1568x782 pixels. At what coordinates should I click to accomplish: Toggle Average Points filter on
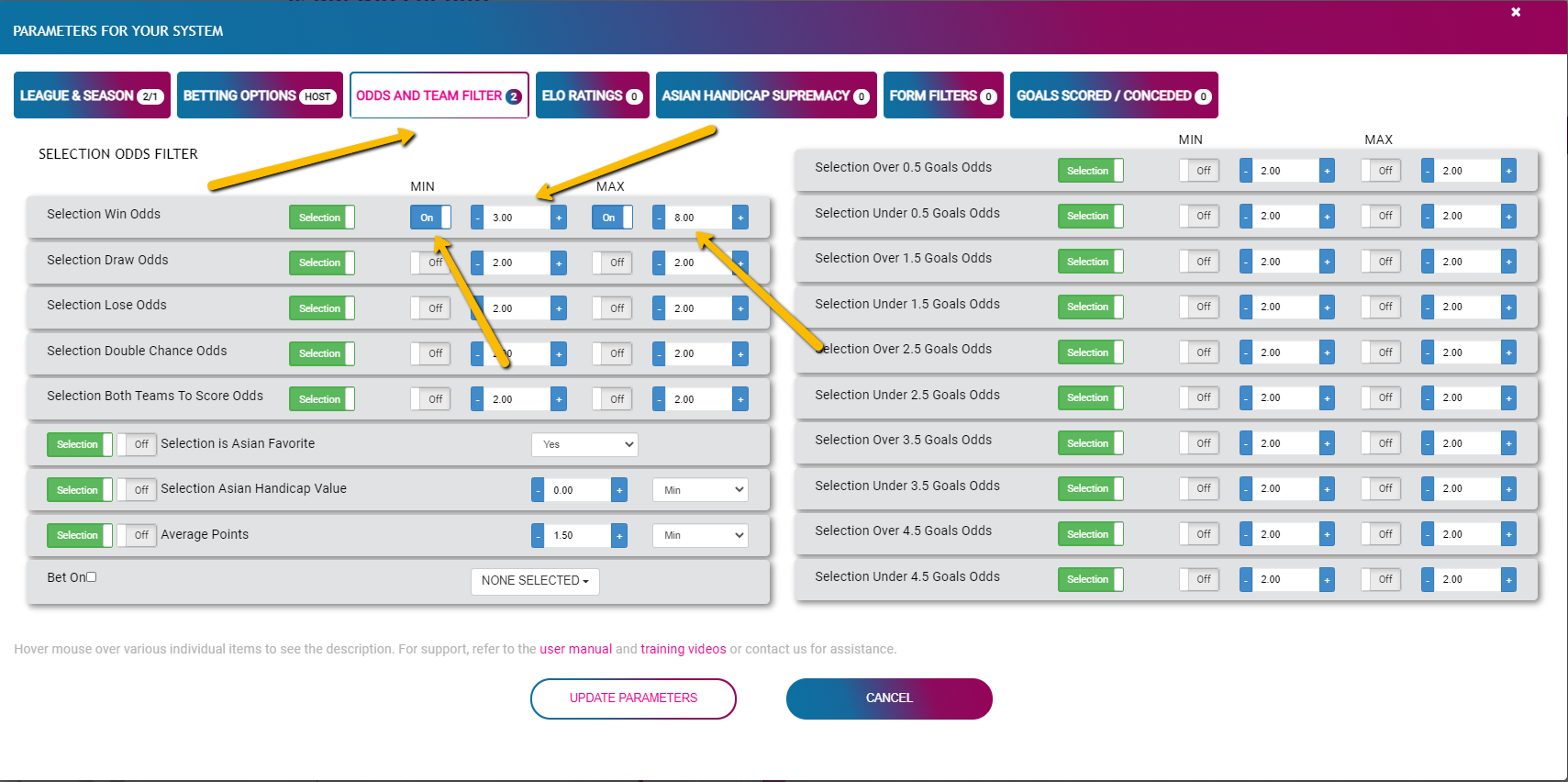(x=137, y=535)
